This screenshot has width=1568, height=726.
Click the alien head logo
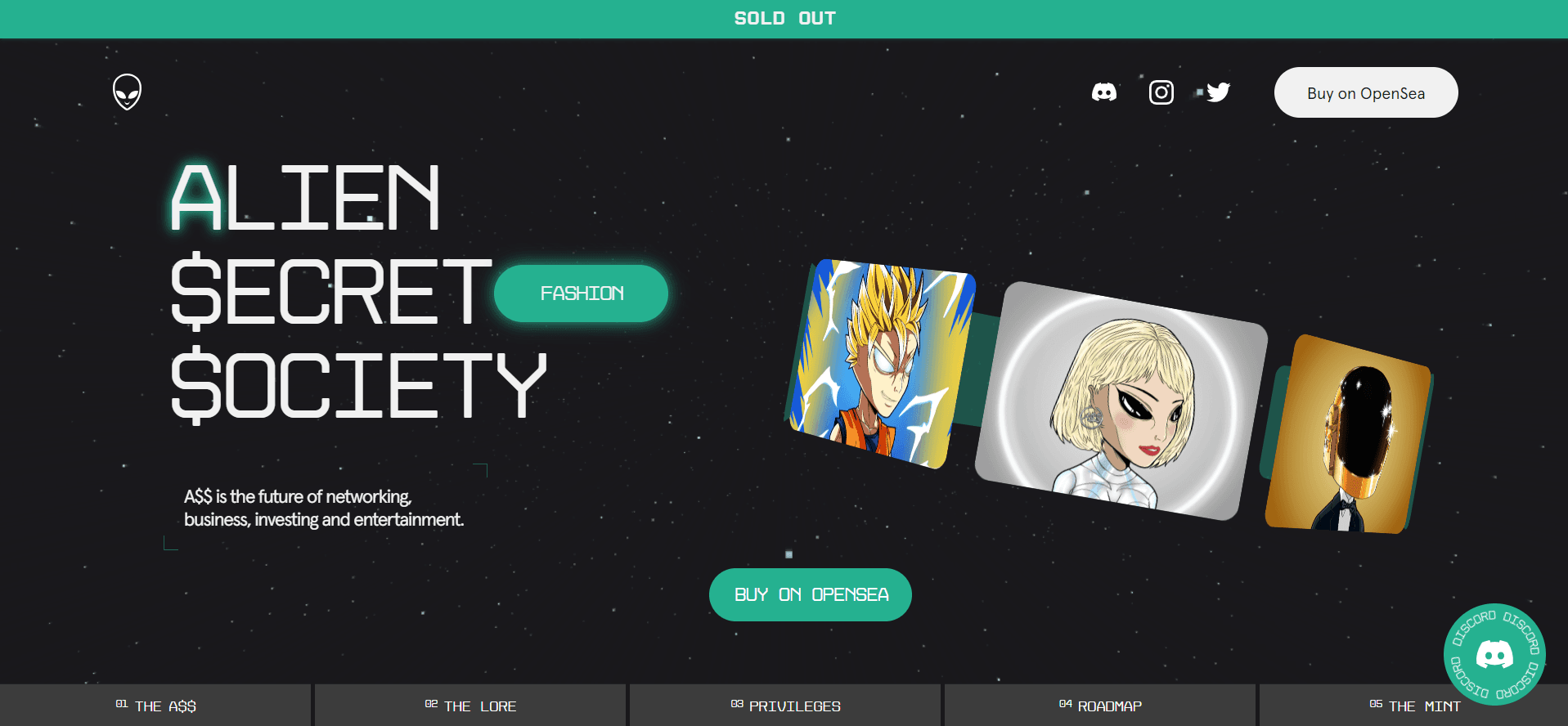pyautogui.click(x=127, y=92)
